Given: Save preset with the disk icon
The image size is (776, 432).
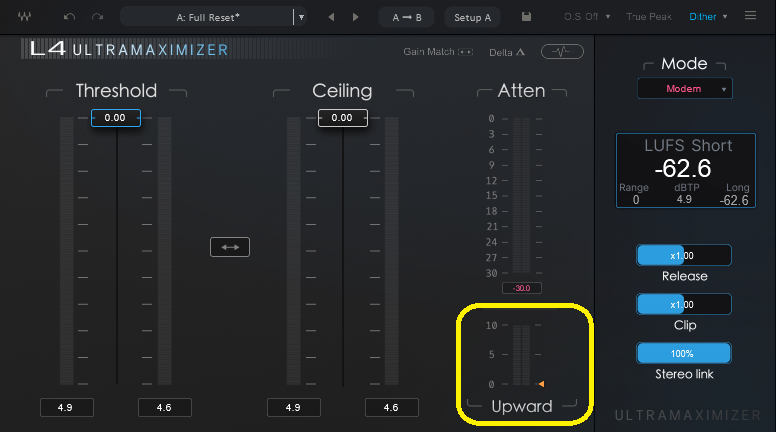Looking at the screenshot, I should 527,17.
